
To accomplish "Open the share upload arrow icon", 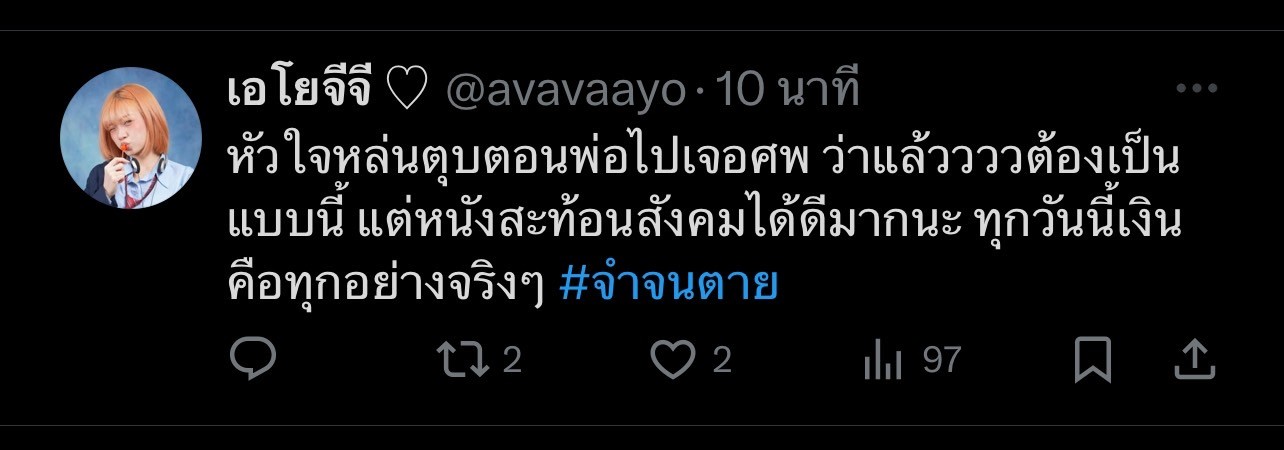I will [1193, 360].
